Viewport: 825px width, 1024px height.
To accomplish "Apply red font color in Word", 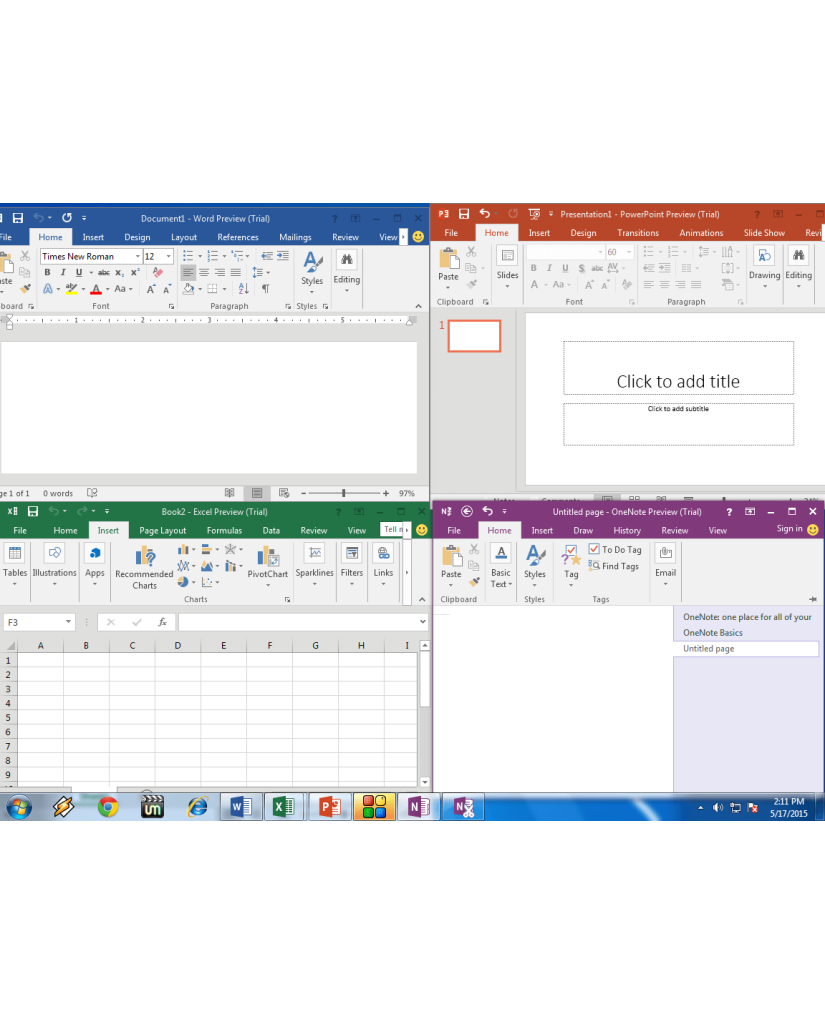I will (x=96, y=289).
